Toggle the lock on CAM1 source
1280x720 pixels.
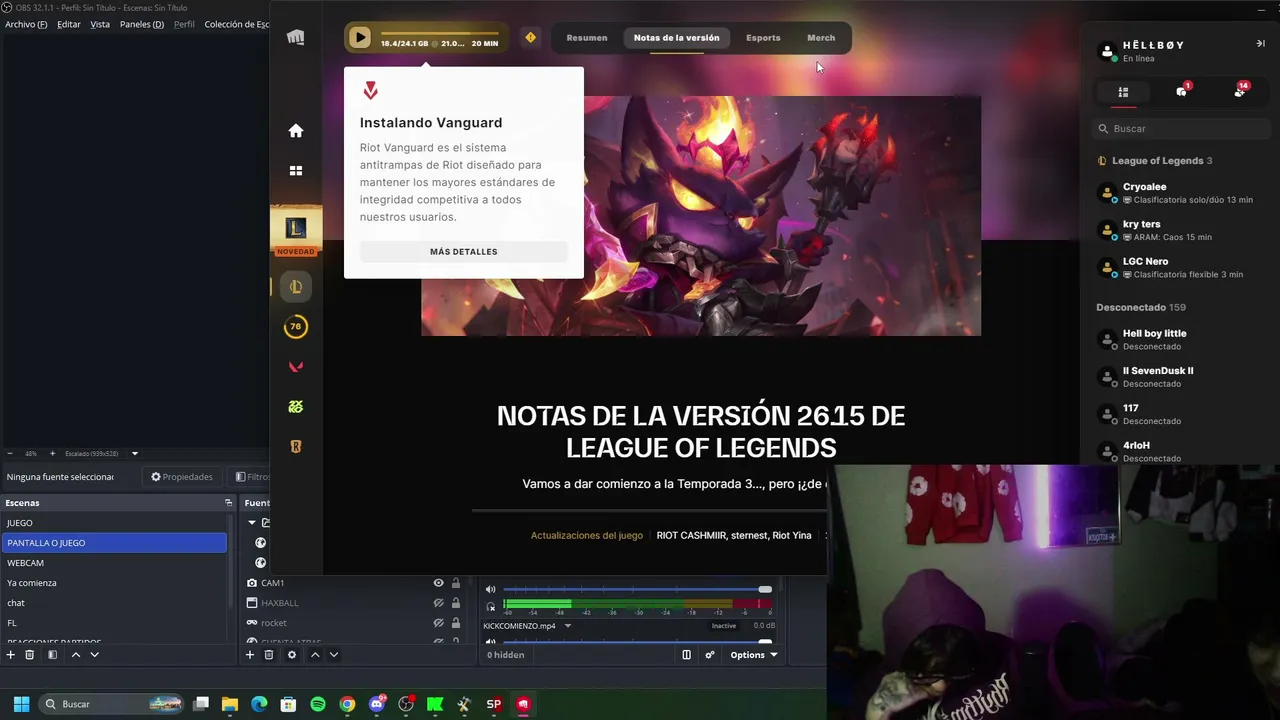(x=456, y=583)
